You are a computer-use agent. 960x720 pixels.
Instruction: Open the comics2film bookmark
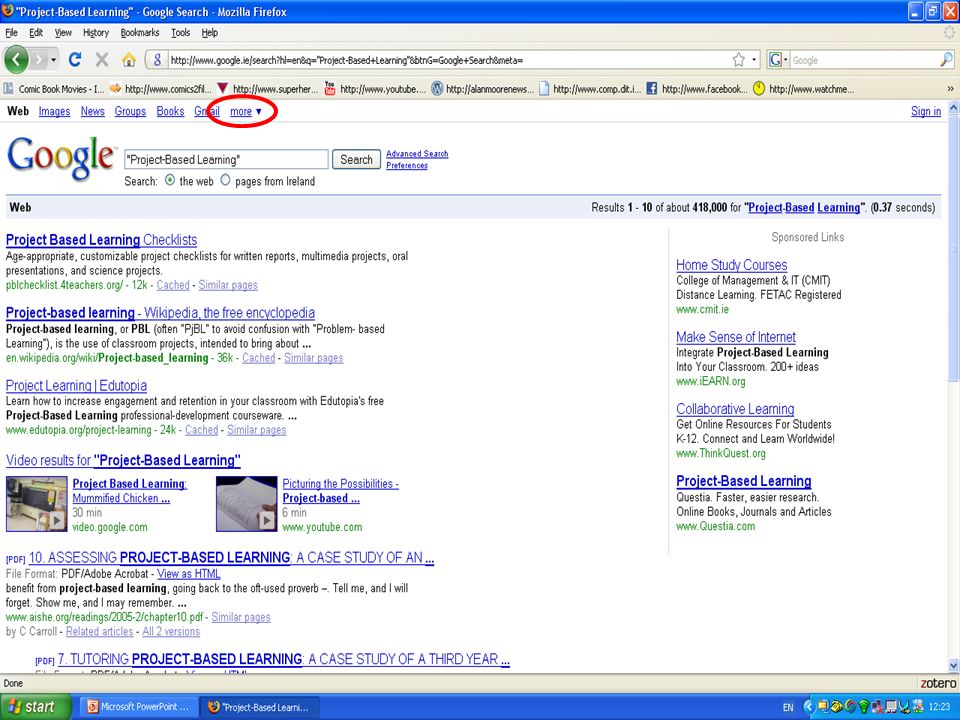[x=160, y=89]
